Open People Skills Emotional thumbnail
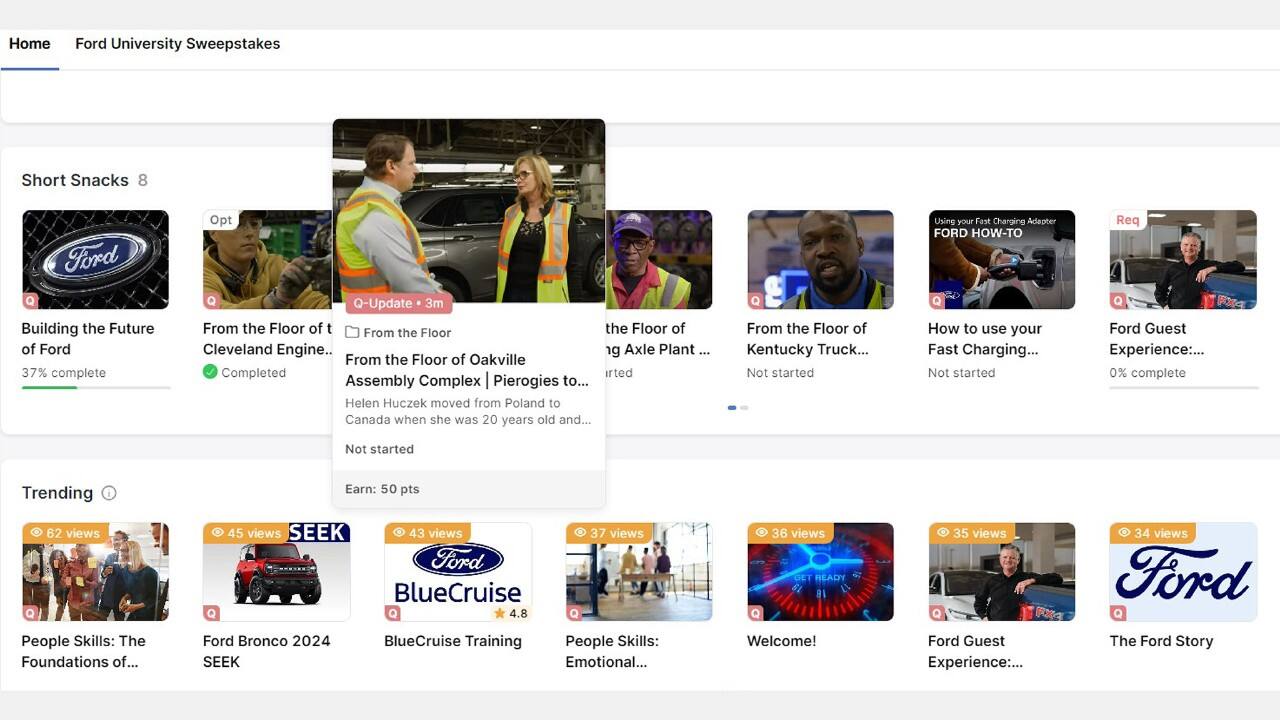1280x720 pixels. point(639,572)
